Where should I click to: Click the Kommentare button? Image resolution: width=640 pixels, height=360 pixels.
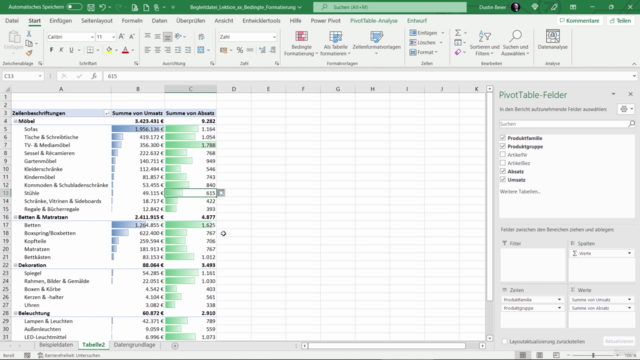(580, 20)
